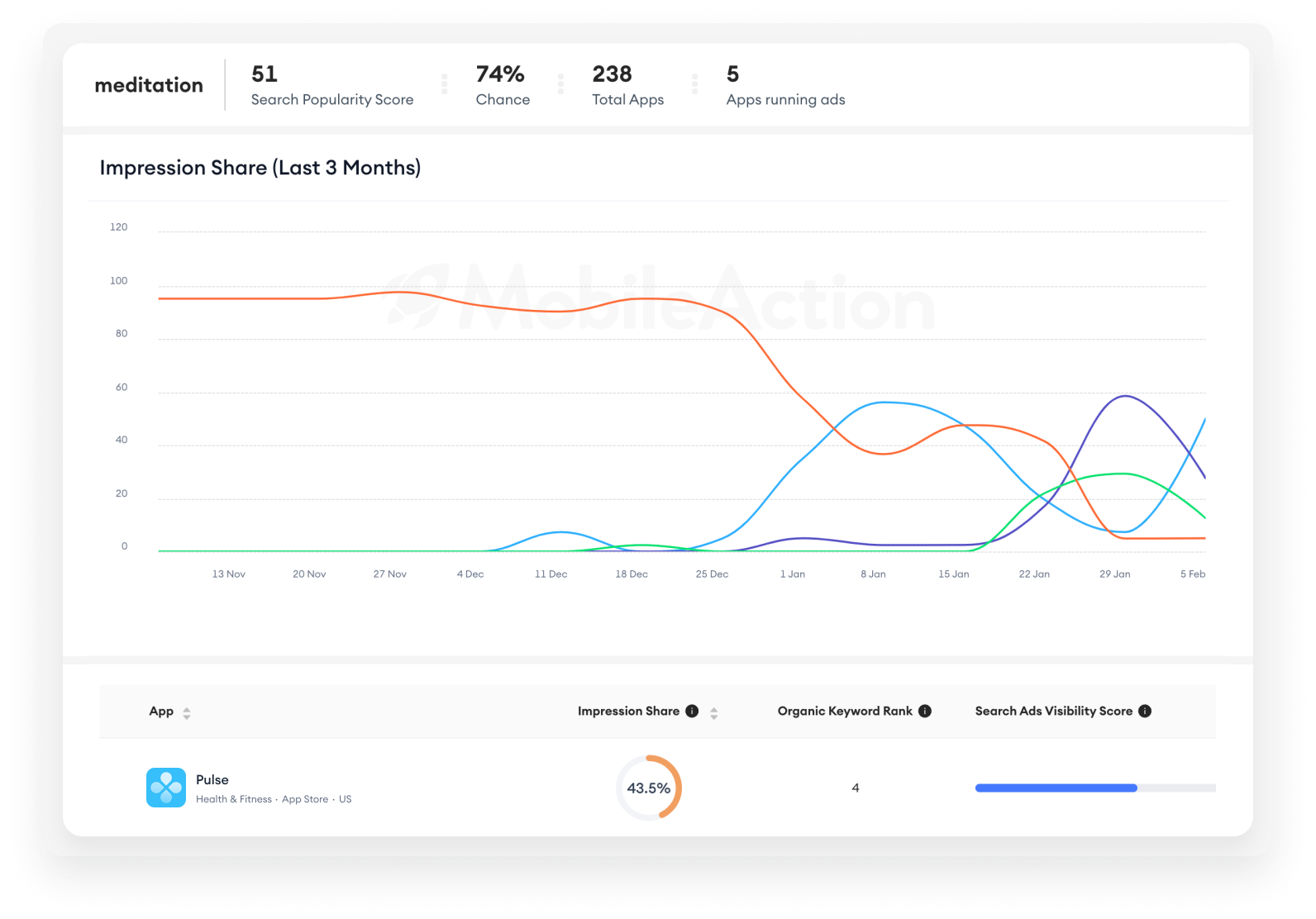Image resolution: width=1316 pixels, height=919 pixels.
Task: Click the Search Ads Visibility Score bar
Action: click(x=1095, y=788)
